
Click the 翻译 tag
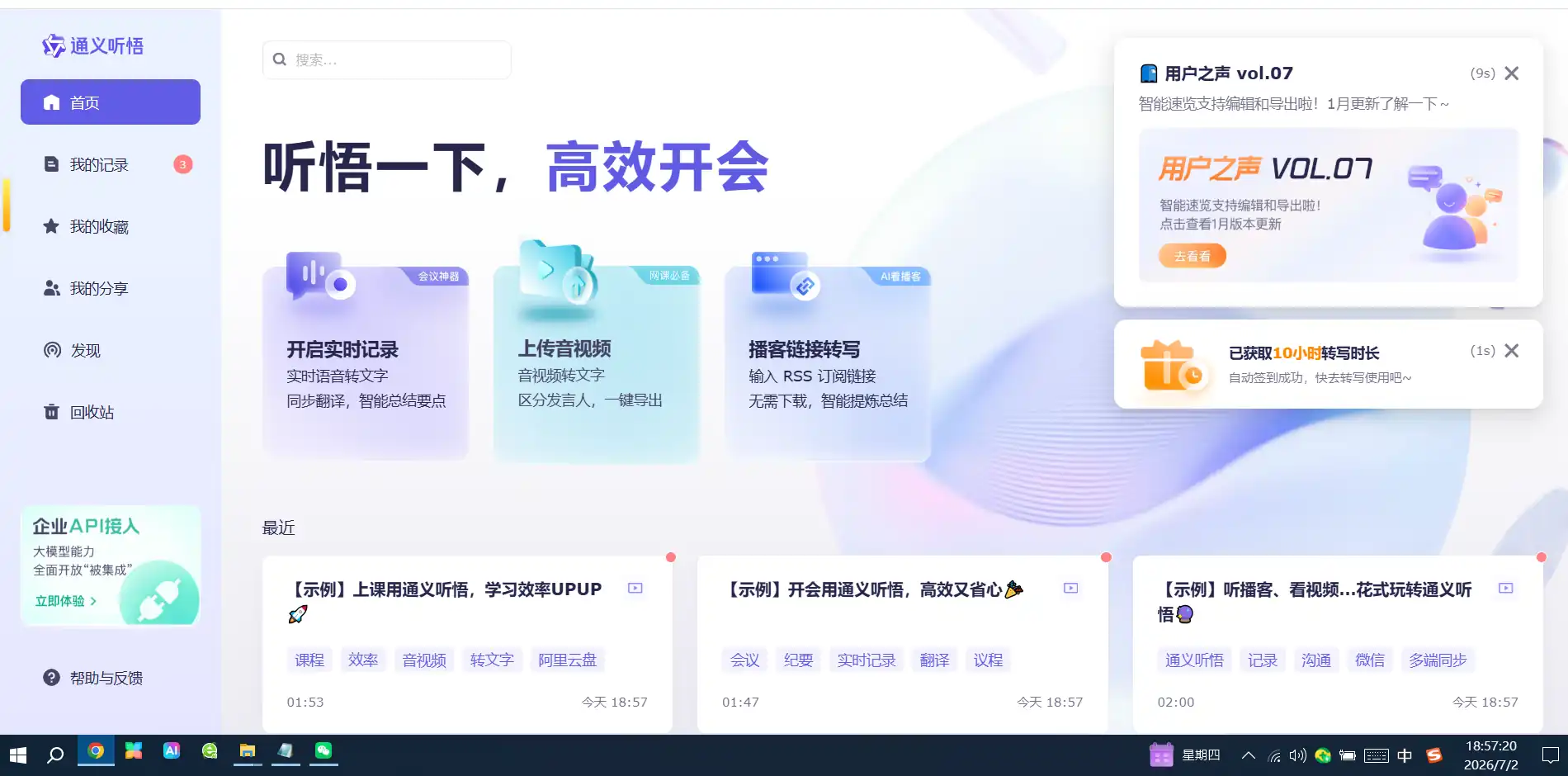(x=934, y=660)
